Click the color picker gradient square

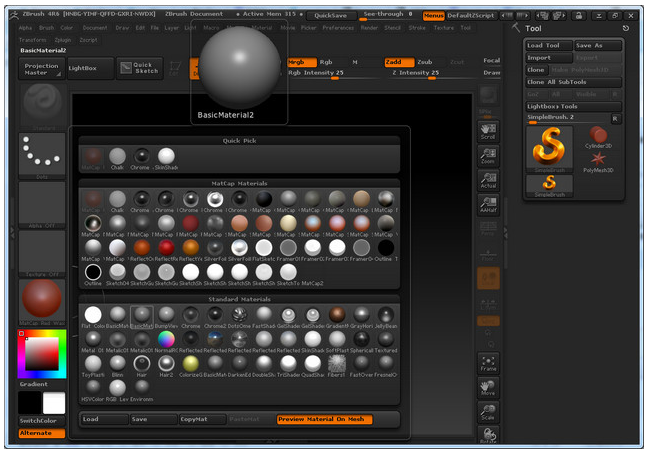point(41,353)
